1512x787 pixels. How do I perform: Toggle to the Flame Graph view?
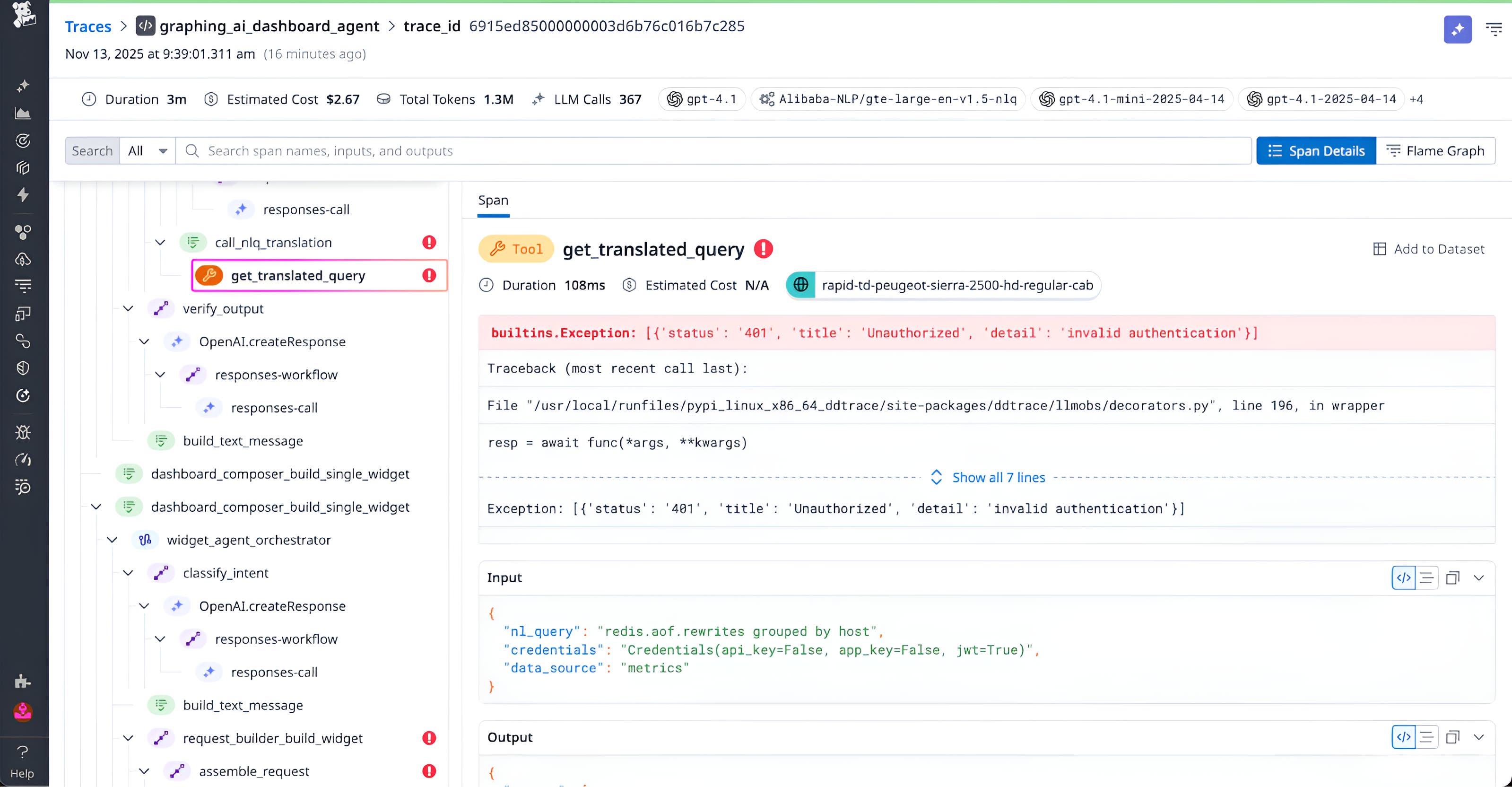pos(1436,150)
